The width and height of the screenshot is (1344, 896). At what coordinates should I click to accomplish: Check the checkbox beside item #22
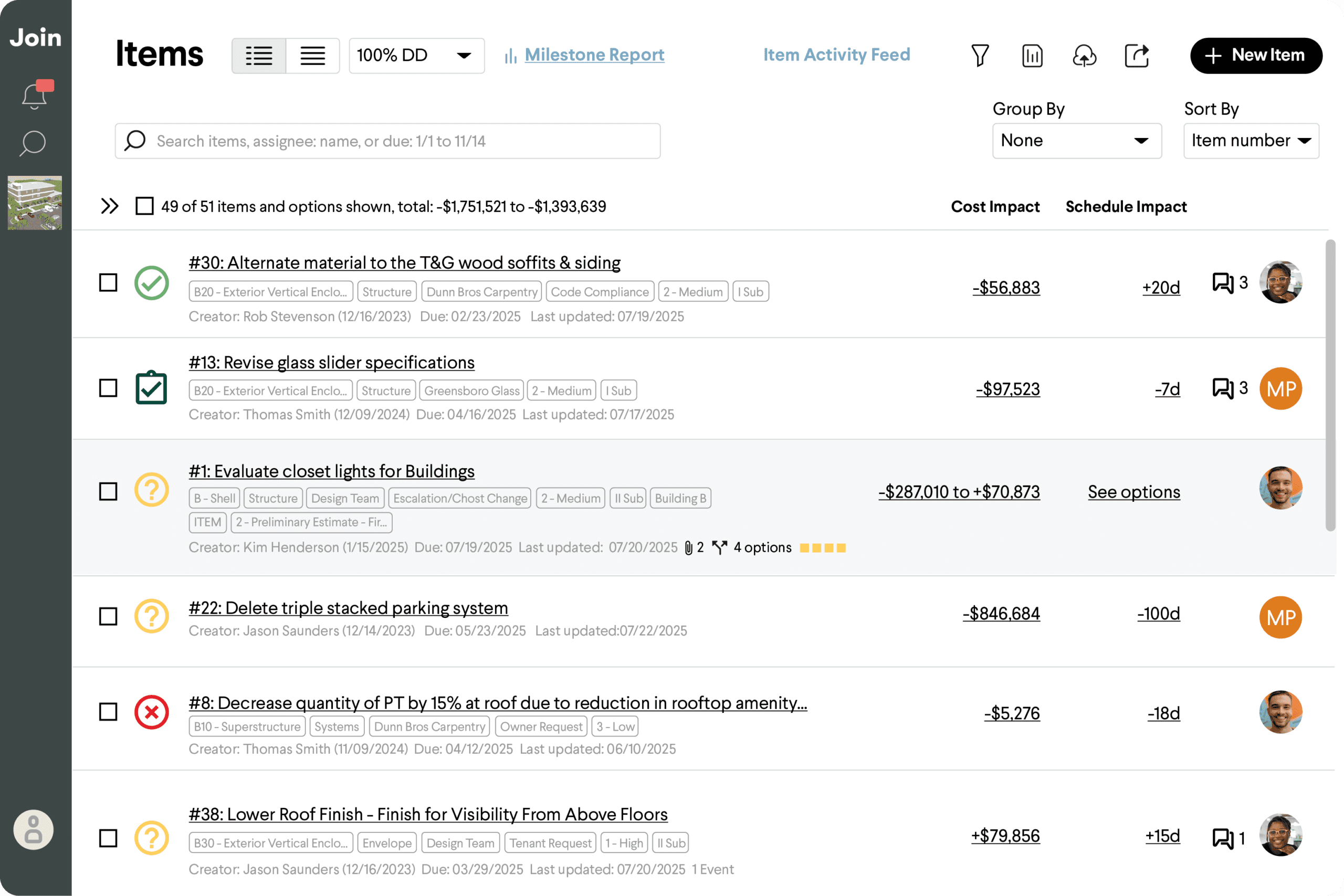108,616
